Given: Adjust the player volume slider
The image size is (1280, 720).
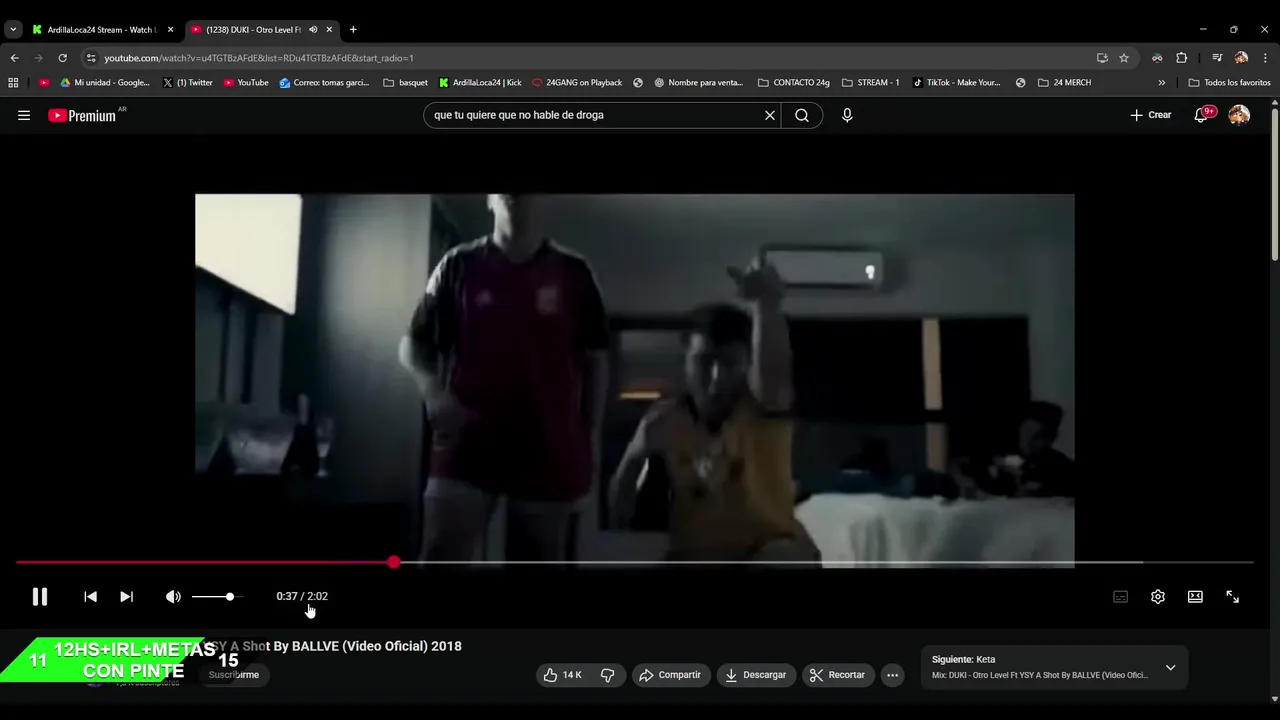Looking at the screenshot, I should pos(216,597).
